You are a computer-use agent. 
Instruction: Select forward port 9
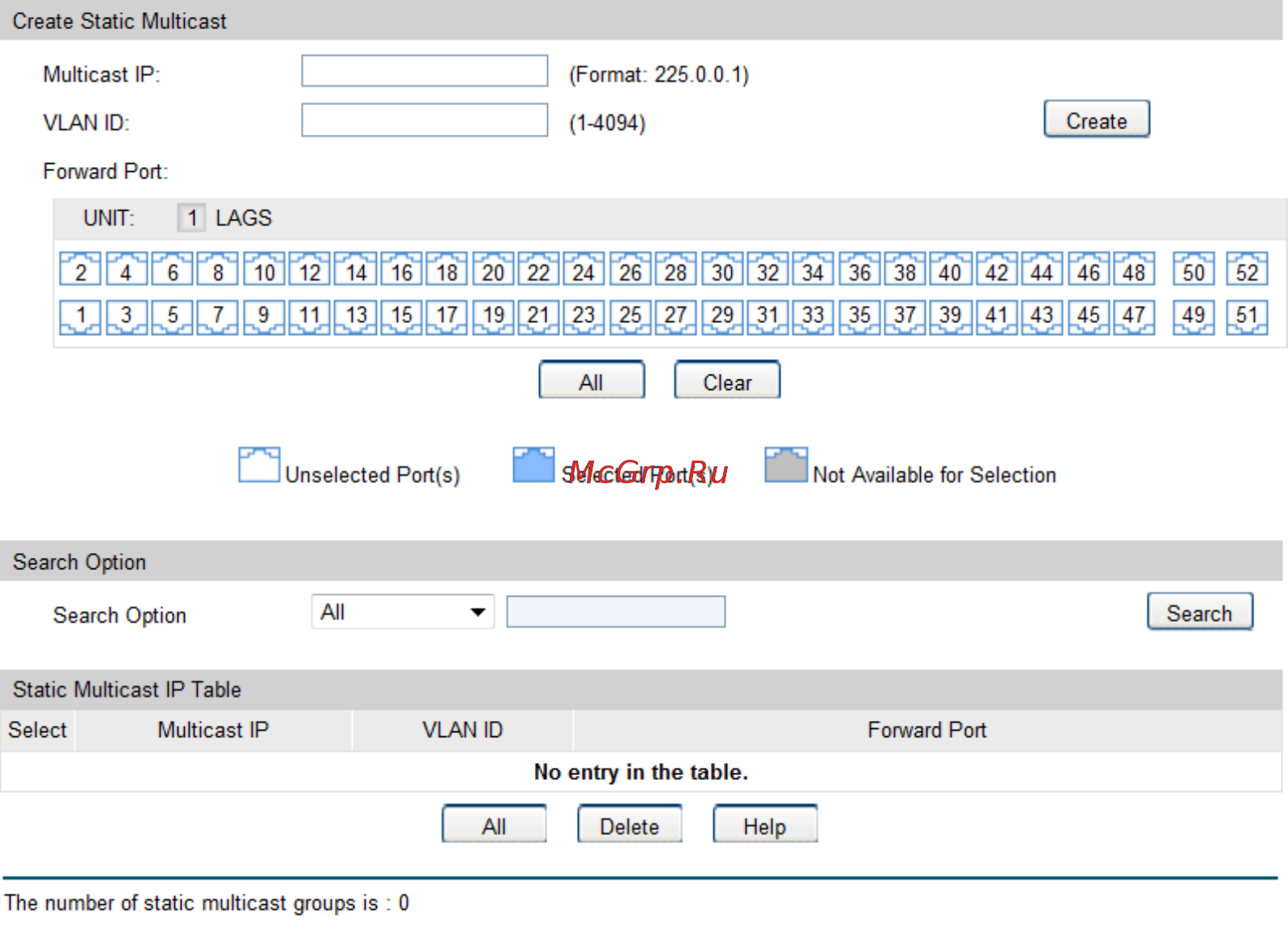click(x=263, y=317)
